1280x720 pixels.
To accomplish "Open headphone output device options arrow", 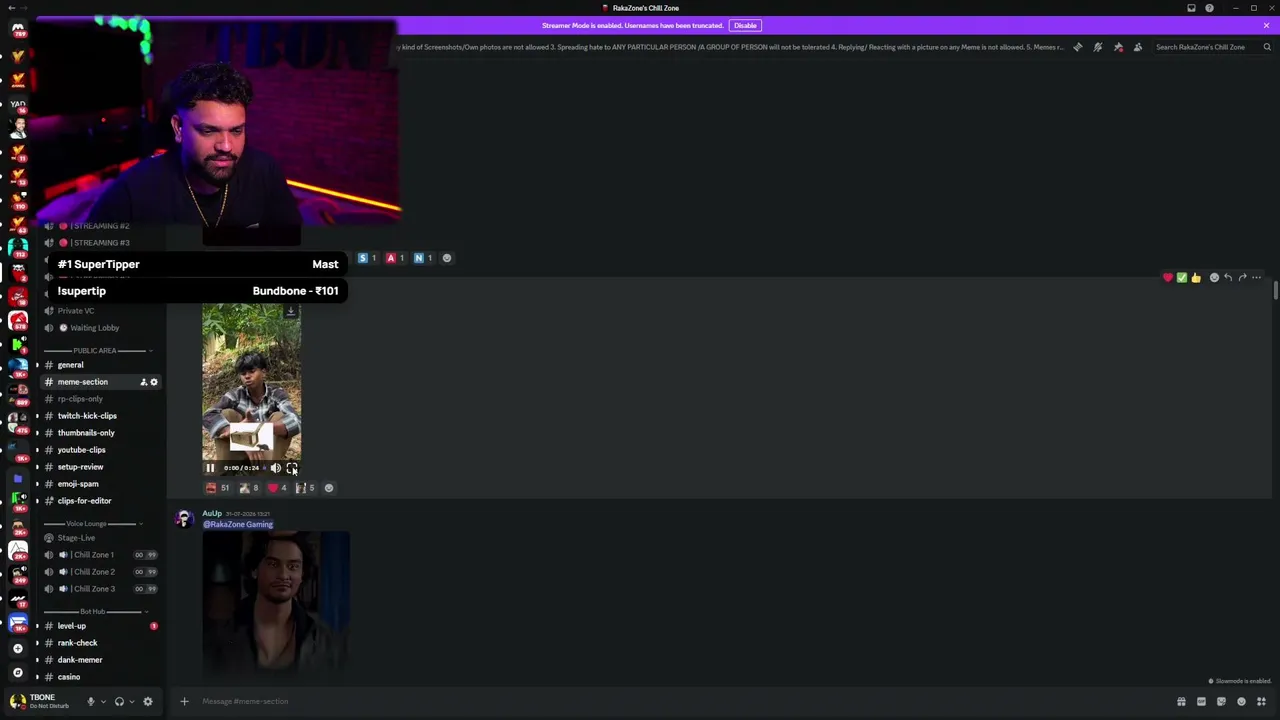I will pos(131,702).
